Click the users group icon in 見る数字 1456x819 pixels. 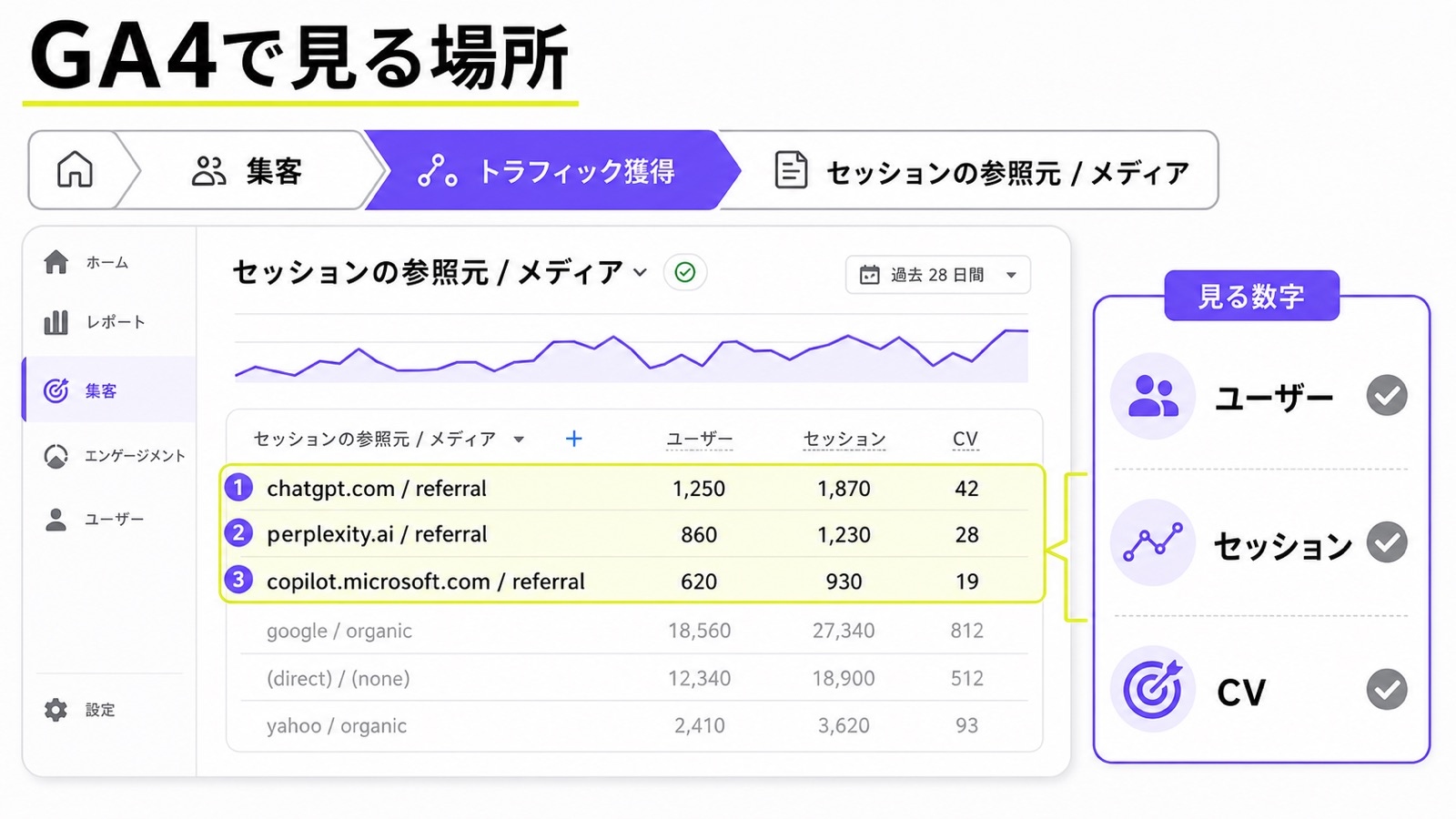(1153, 396)
